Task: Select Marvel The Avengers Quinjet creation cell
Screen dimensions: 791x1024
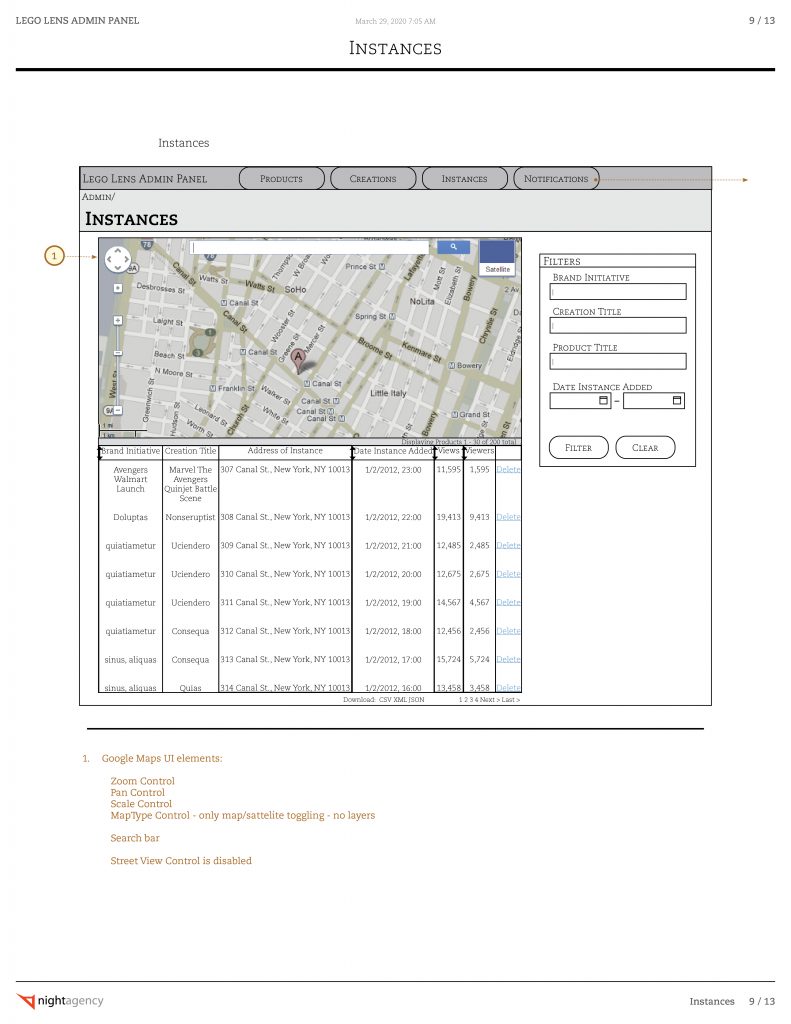Action: click(x=190, y=484)
